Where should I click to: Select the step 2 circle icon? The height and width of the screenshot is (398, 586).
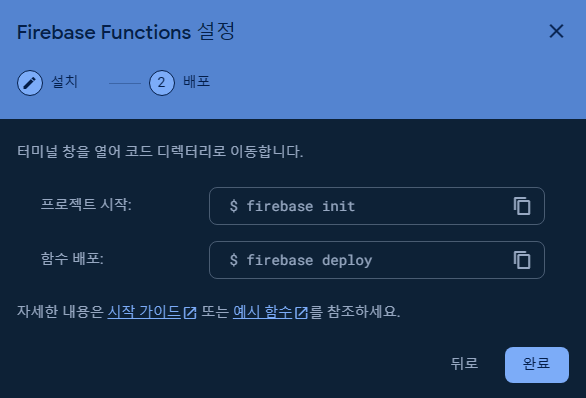(x=162, y=83)
